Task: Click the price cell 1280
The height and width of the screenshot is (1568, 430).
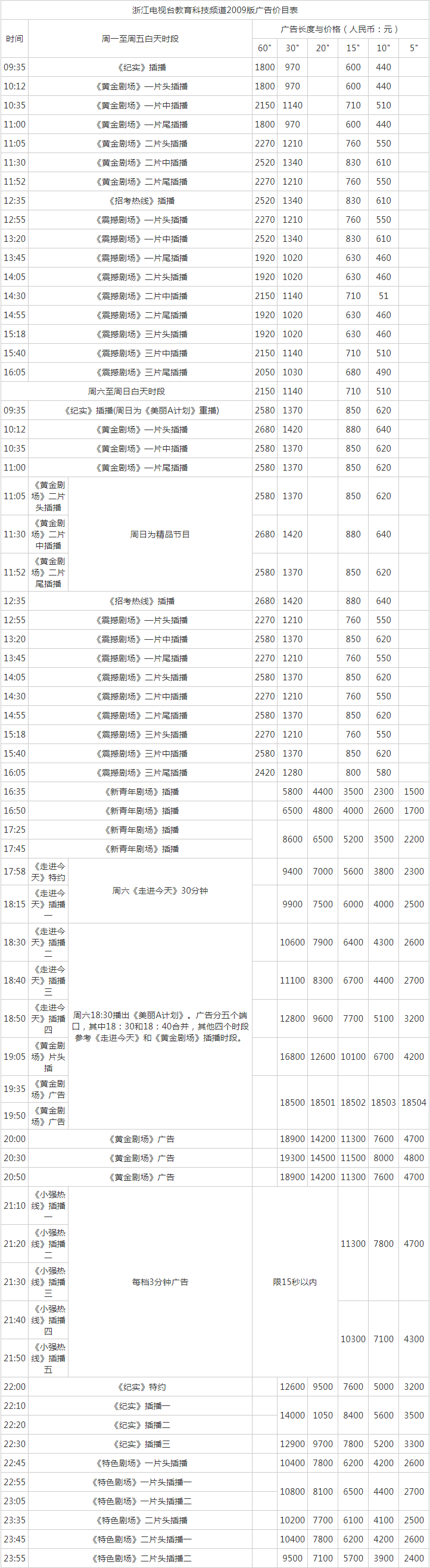Action: tap(292, 773)
